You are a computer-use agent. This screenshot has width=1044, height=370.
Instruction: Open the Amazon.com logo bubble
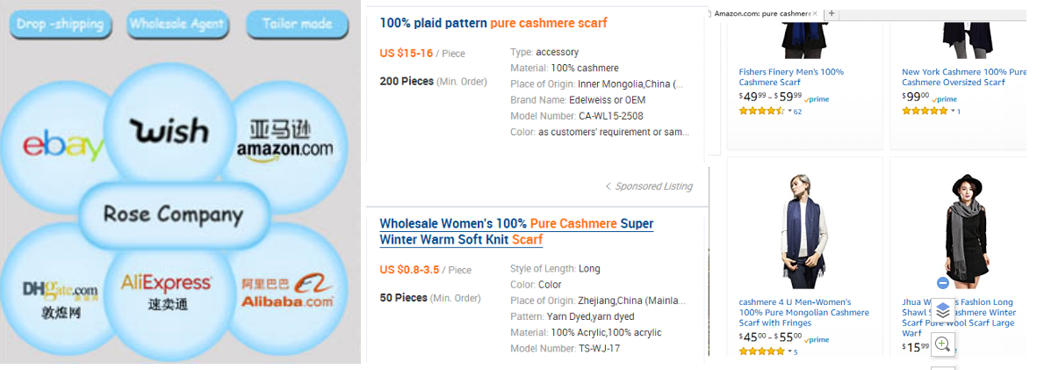[x=284, y=140]
